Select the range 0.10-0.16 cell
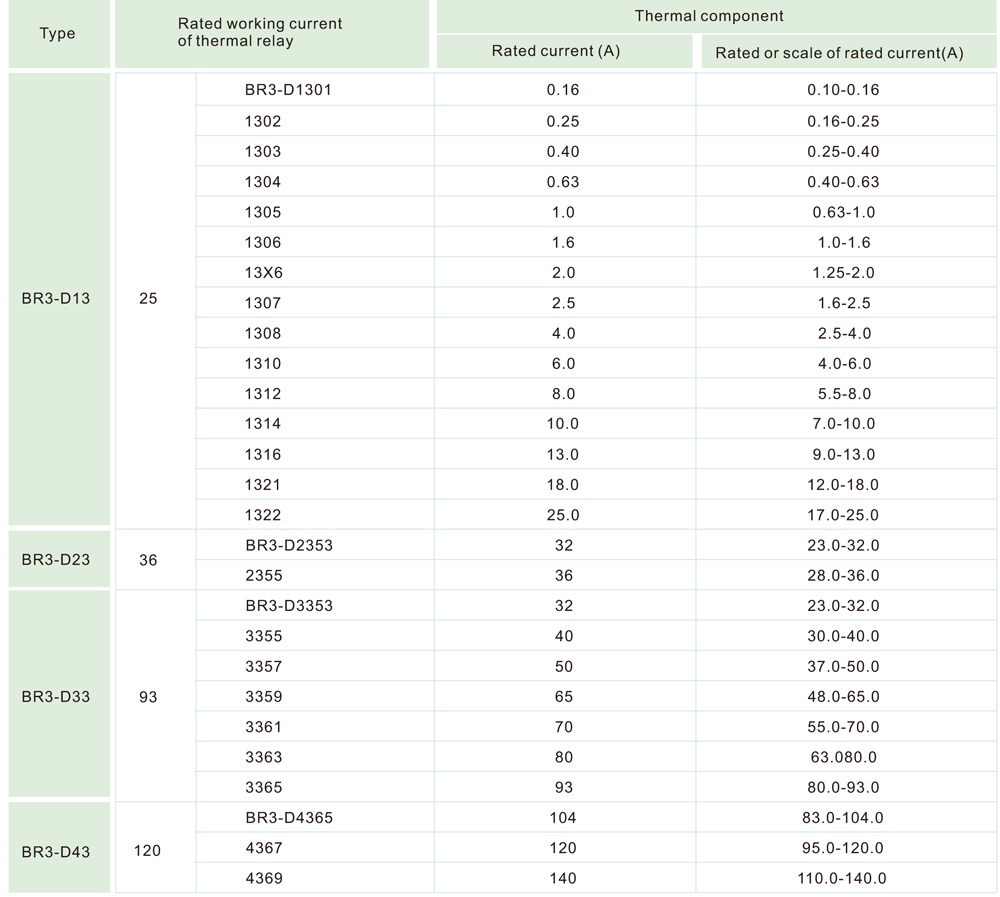Screen dimensions: 1000x897 [846, 89]
